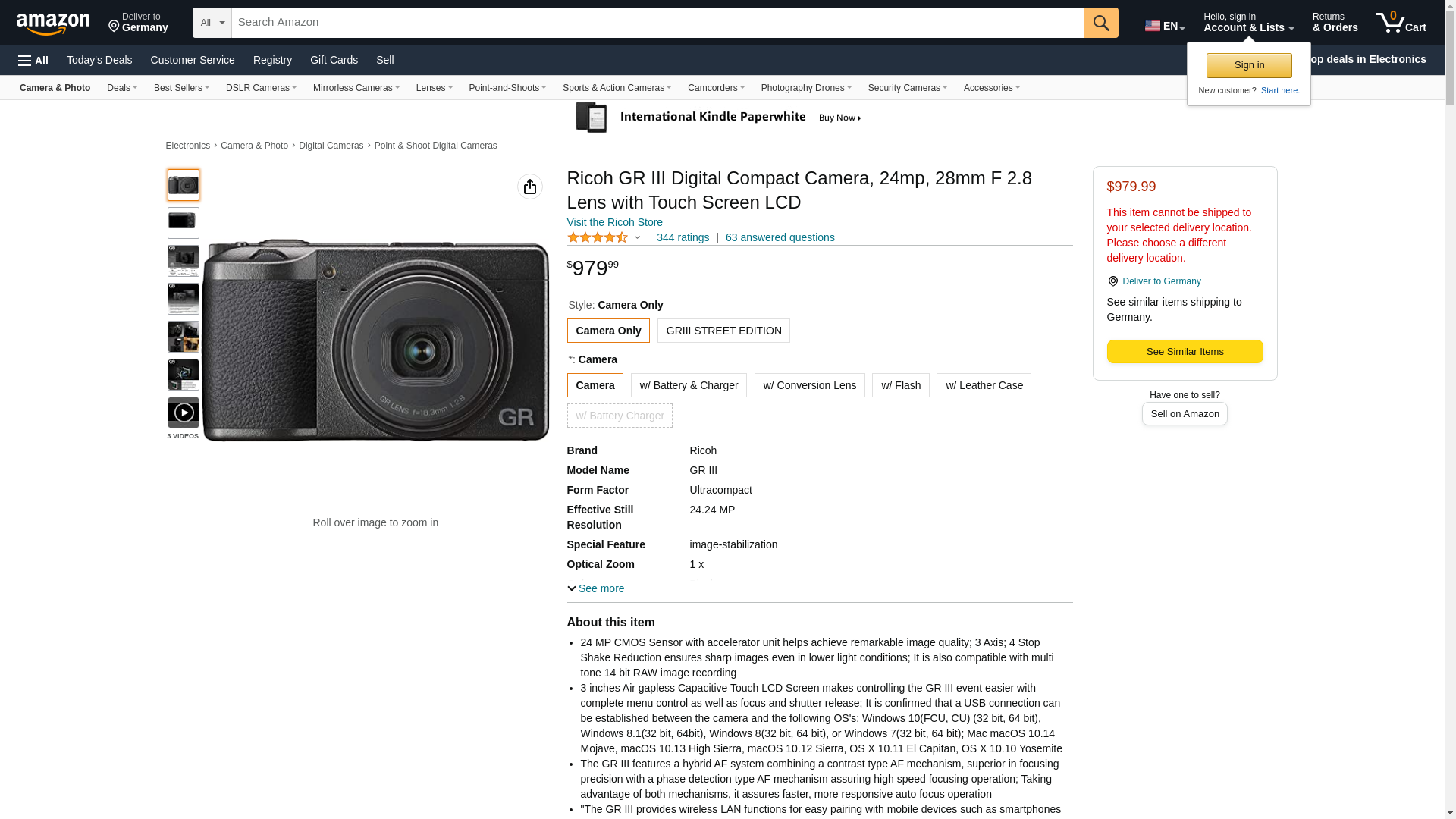Select the GRIII STREET EDITION style

point(723,331)
